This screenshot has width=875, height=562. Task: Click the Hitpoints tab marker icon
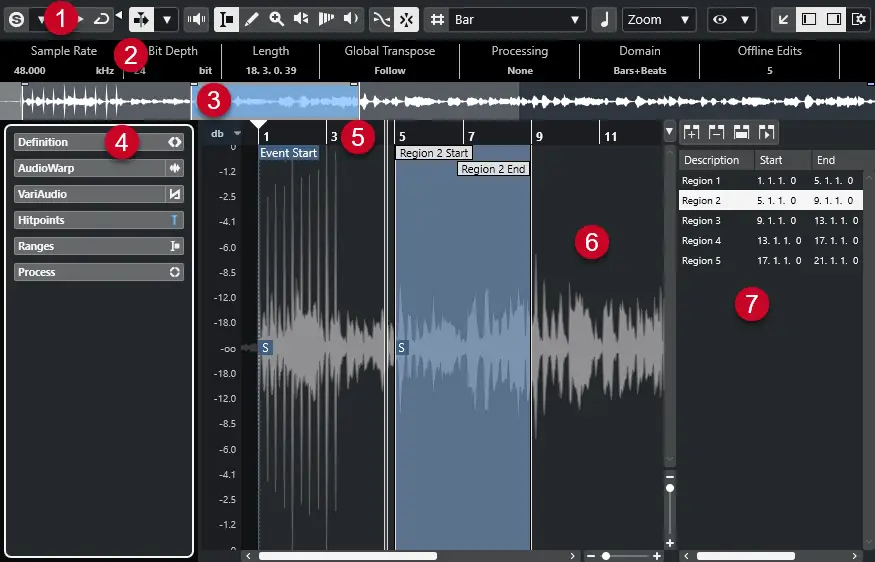[175, 220]
